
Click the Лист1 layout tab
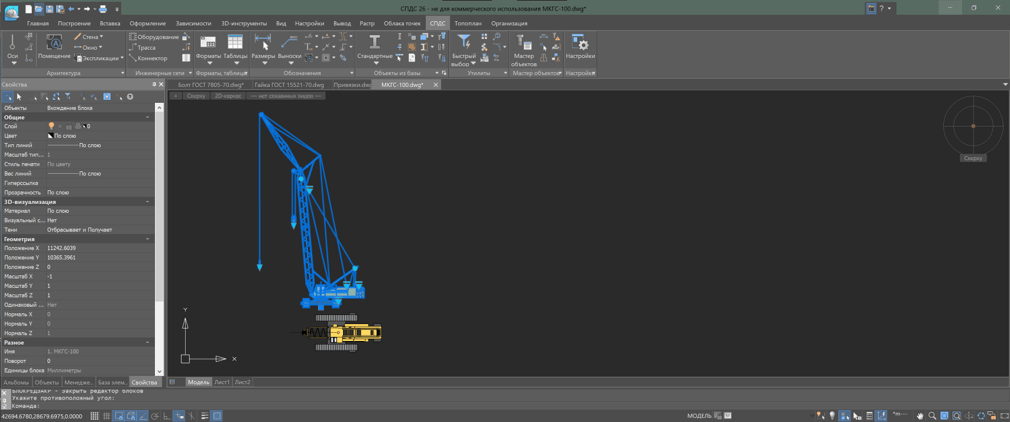coord(222,382)
